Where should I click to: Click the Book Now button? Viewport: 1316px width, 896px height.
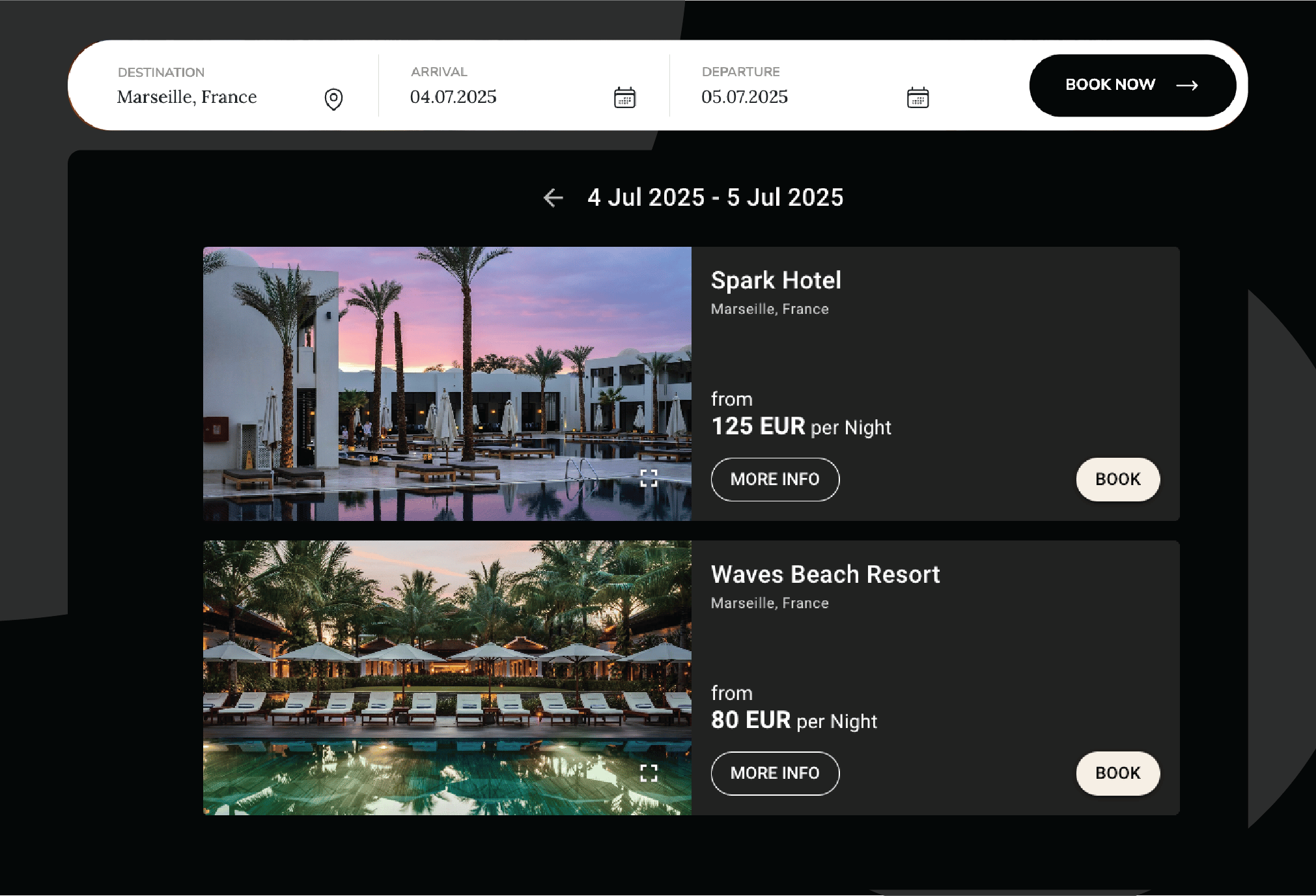pyautogui.click(x=1132, y=85)
